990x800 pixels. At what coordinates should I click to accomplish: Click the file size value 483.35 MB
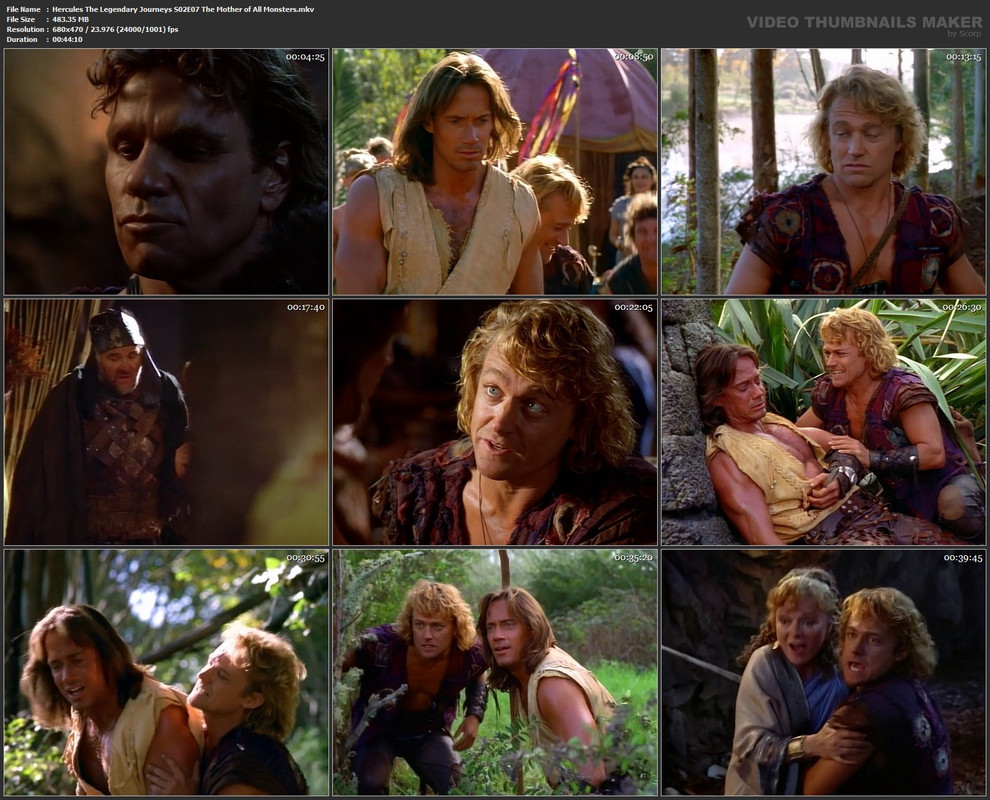(71, 20)
